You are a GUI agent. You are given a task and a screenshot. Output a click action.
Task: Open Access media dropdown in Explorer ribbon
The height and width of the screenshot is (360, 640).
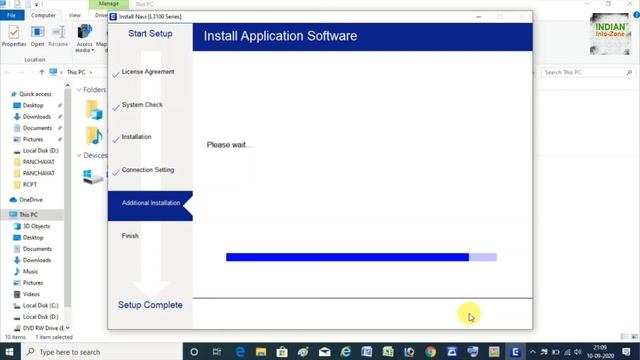84,38
